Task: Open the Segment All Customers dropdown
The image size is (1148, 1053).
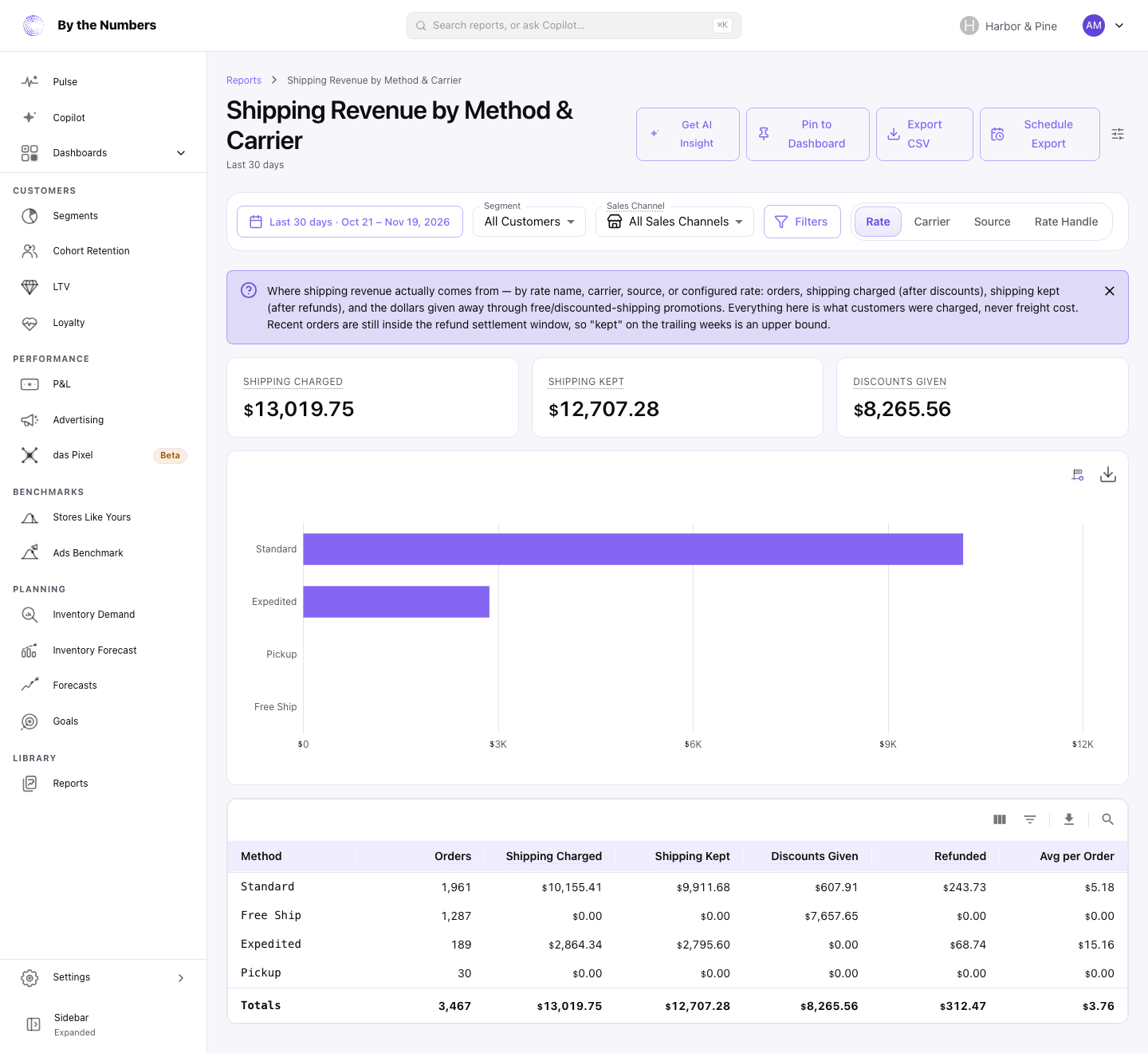Action: (529, 222)
